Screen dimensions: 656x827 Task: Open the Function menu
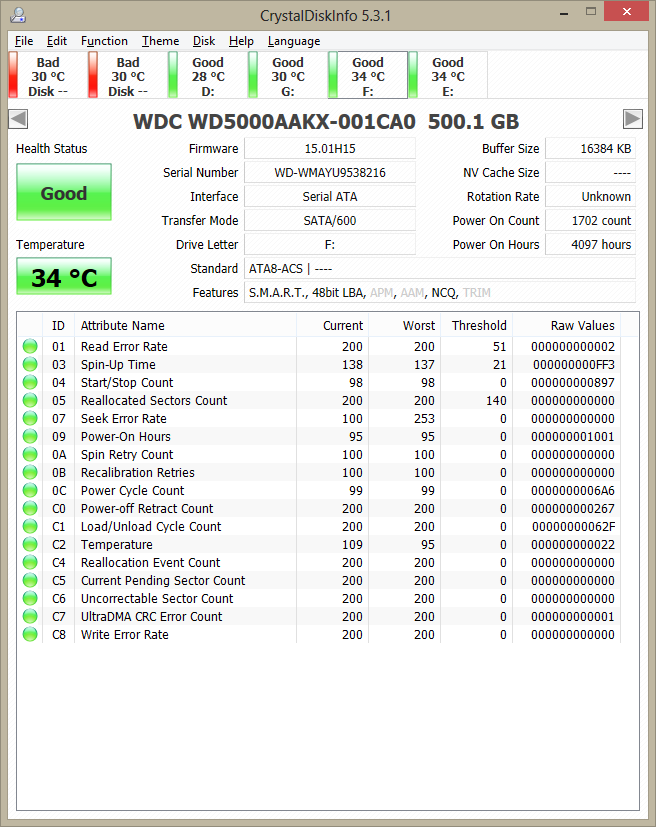click(104, 41)
